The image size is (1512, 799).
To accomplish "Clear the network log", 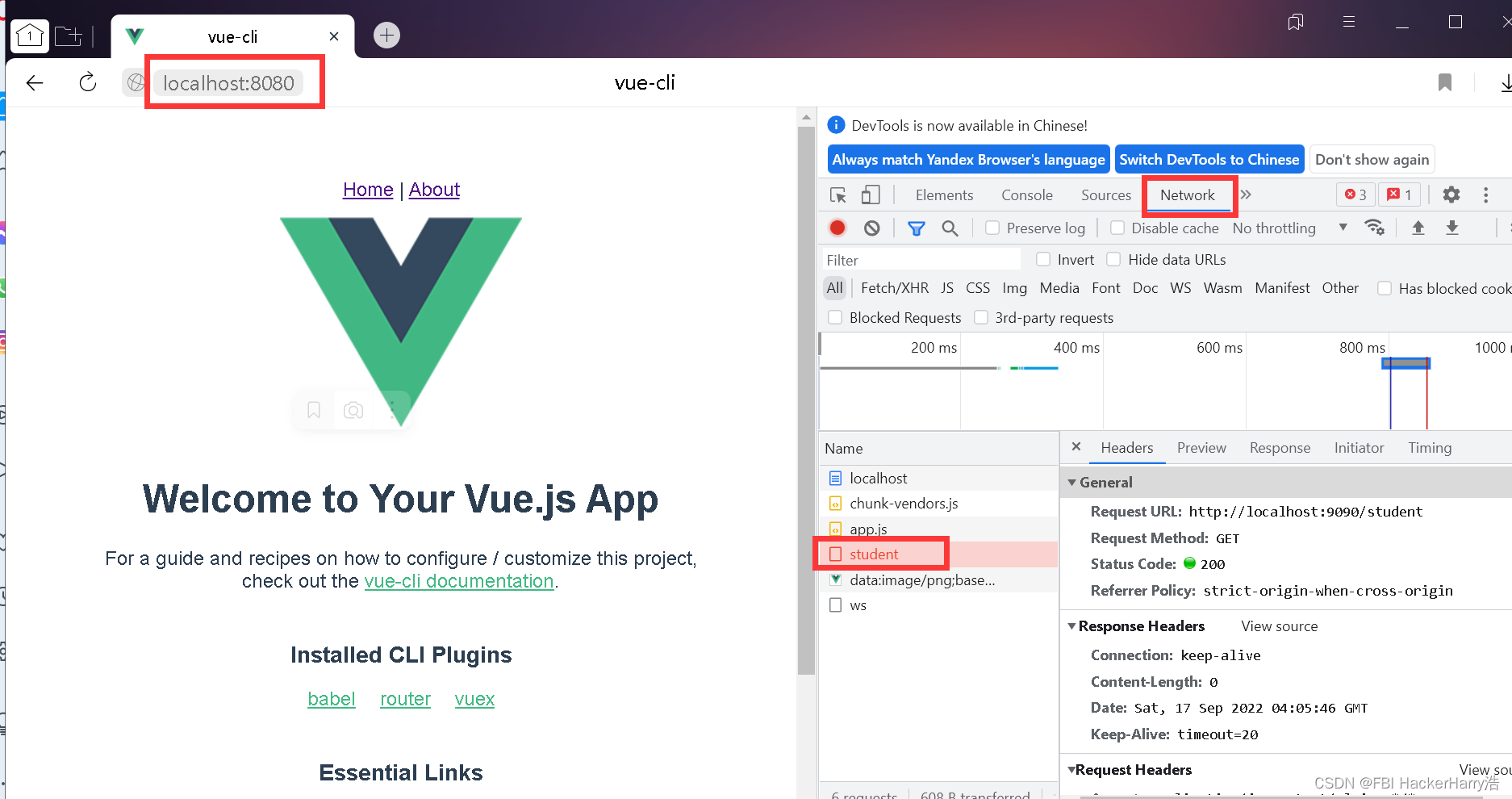I will tap(871, 228).
